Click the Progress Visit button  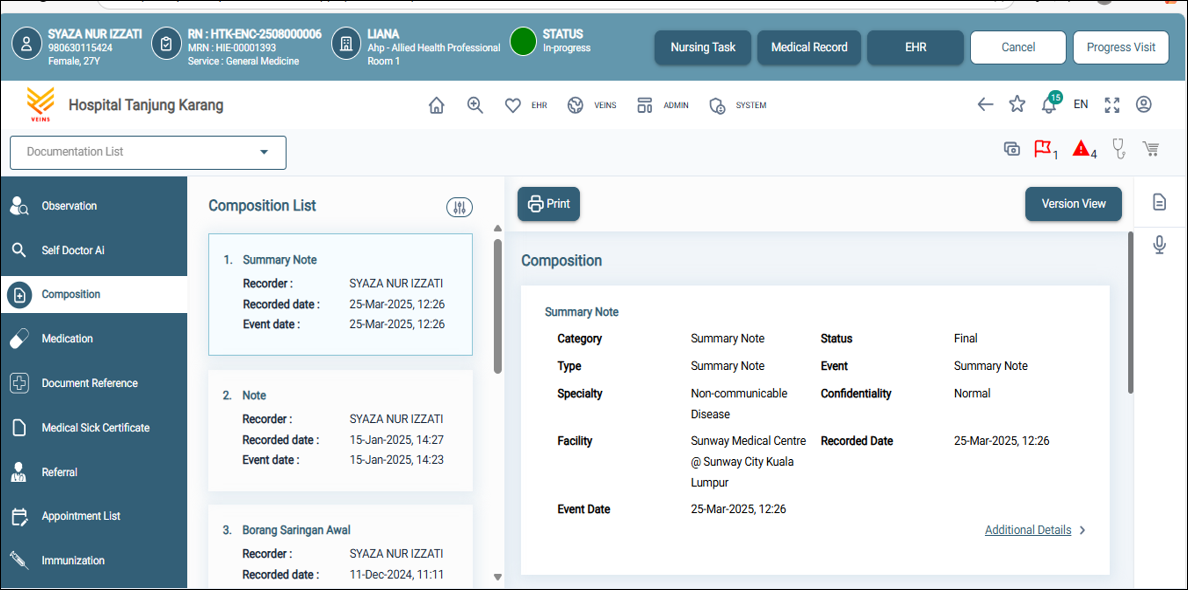click(1120, 47)
